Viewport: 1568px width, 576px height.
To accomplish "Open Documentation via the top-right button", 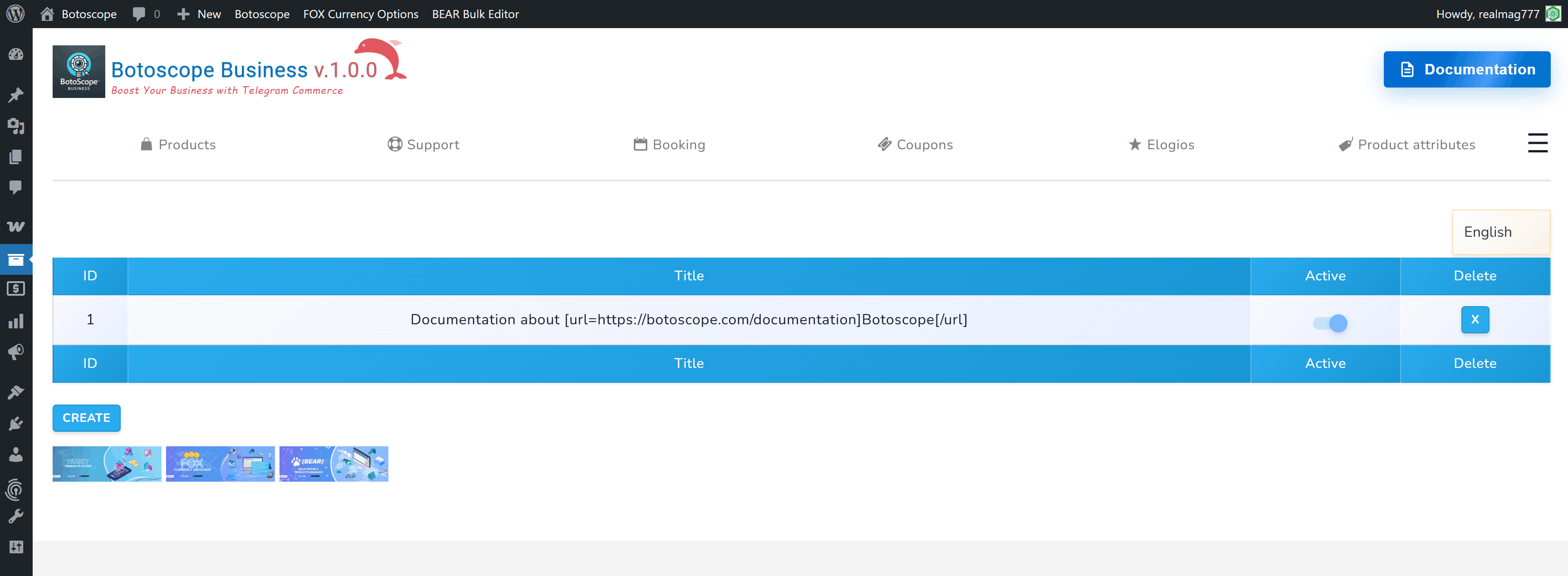I will [1466, 69].
